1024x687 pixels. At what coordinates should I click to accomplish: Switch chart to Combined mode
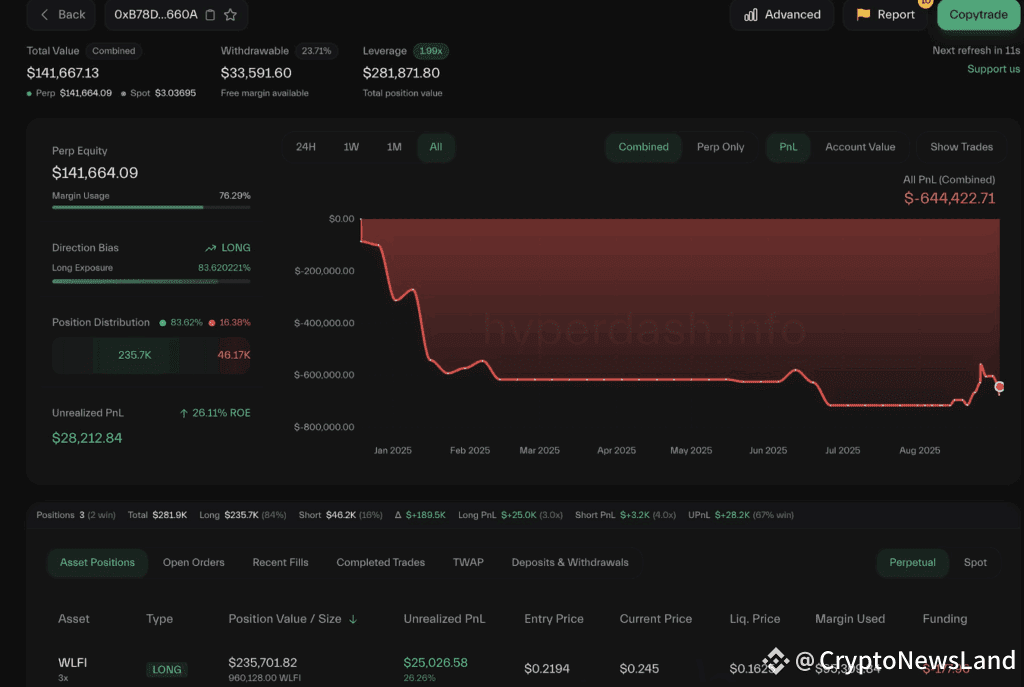643,147
